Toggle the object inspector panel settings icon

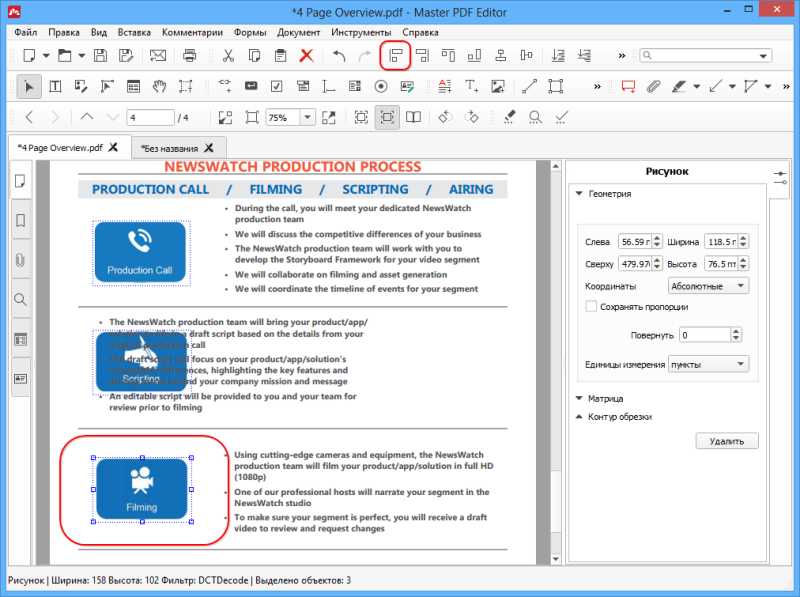(x=780, y=178)
